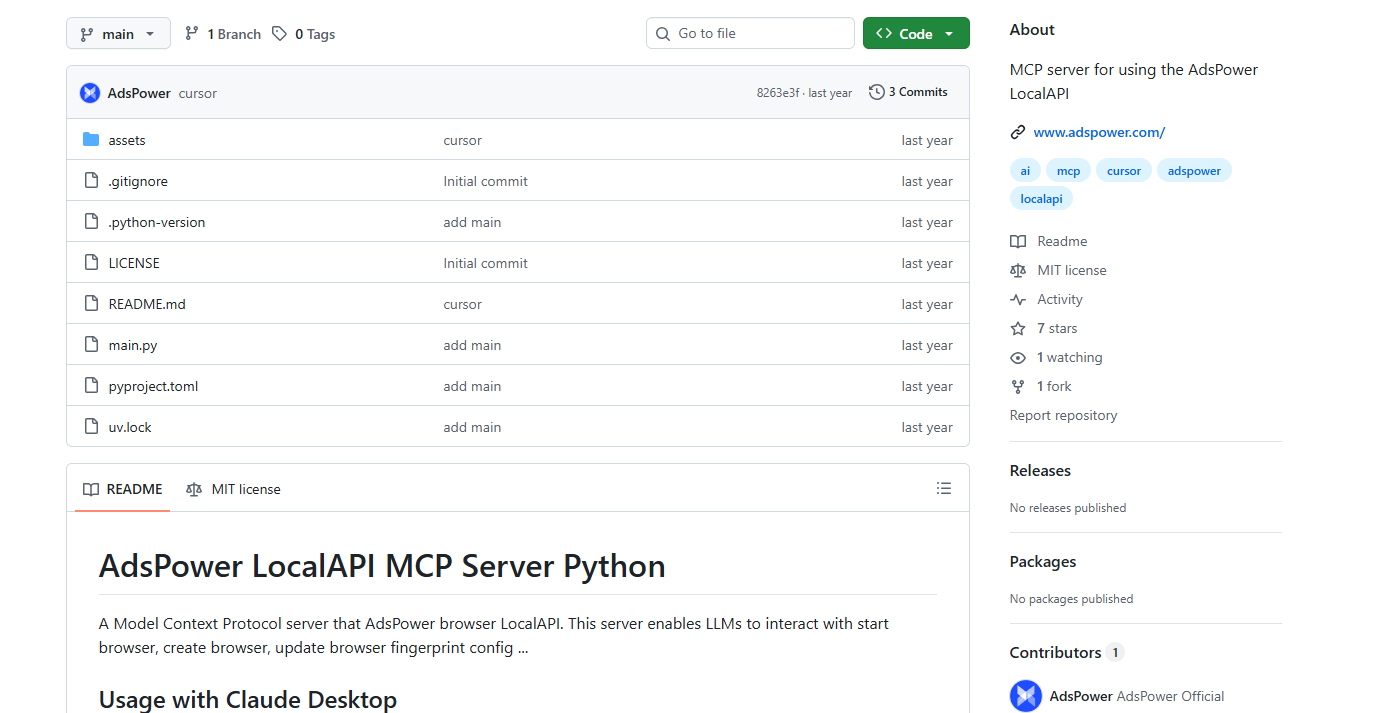
Task: Click the Go to file search field
Action: tap(750, 33)
